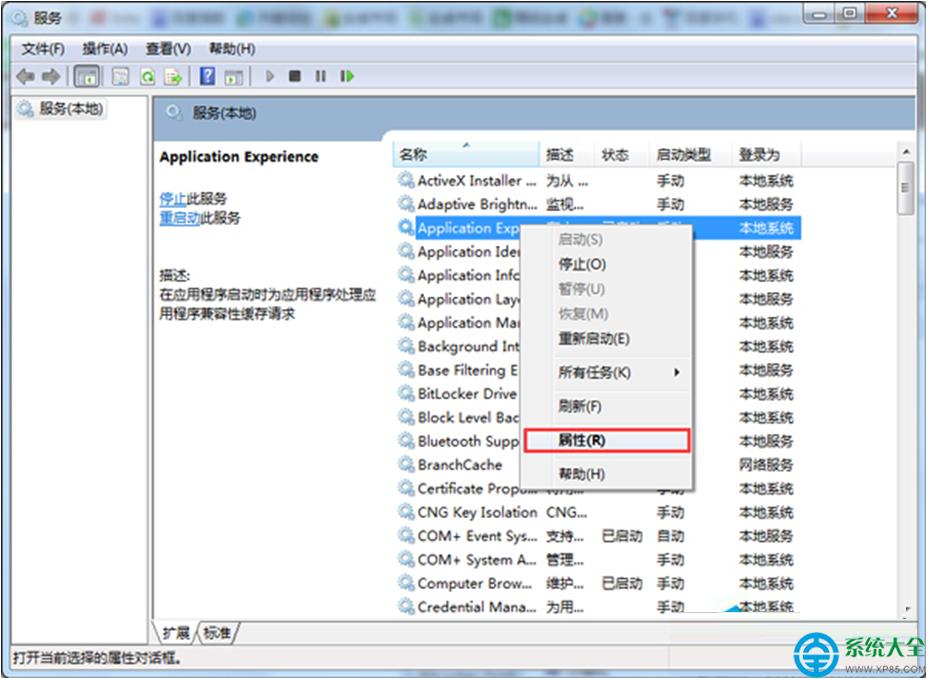Image resolution: width=928 pixels, height=680 pixels.
Task: Select 停止(O) from the context menu
Action: [581, 264]
